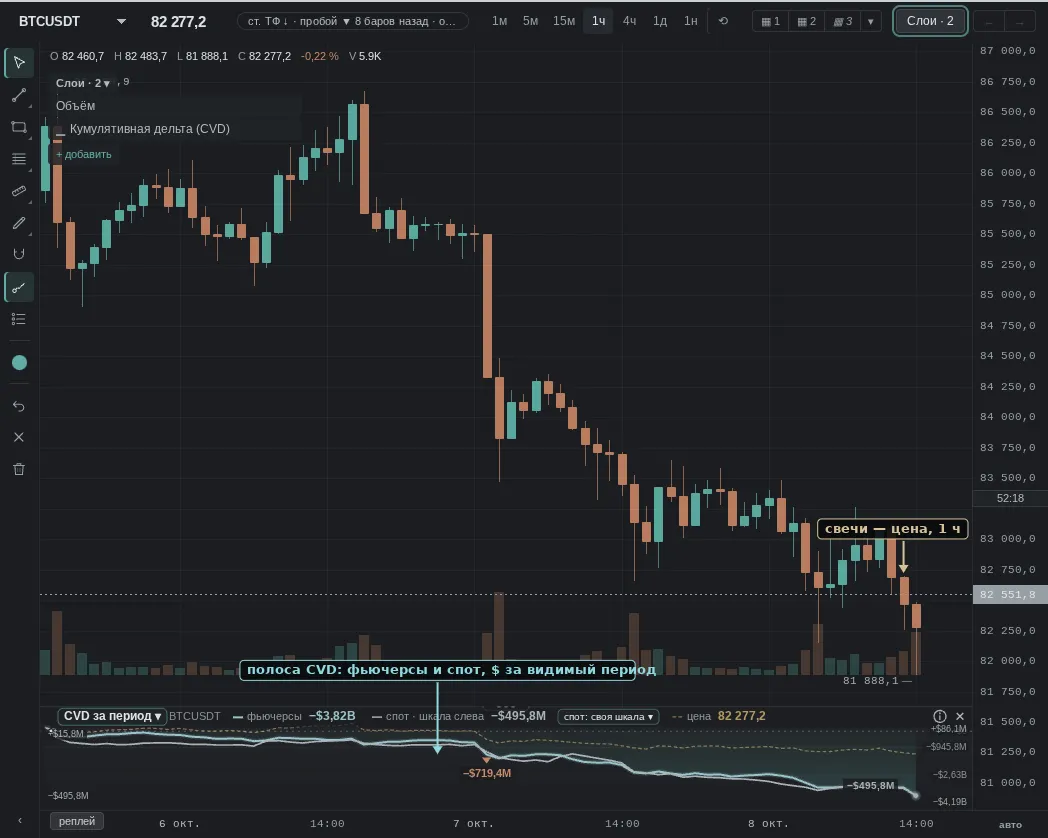Image resolution: width=1048 pixels, height=838 pixels.
Task: Switch to the 4ч timeframe
Action: (629, 21)
